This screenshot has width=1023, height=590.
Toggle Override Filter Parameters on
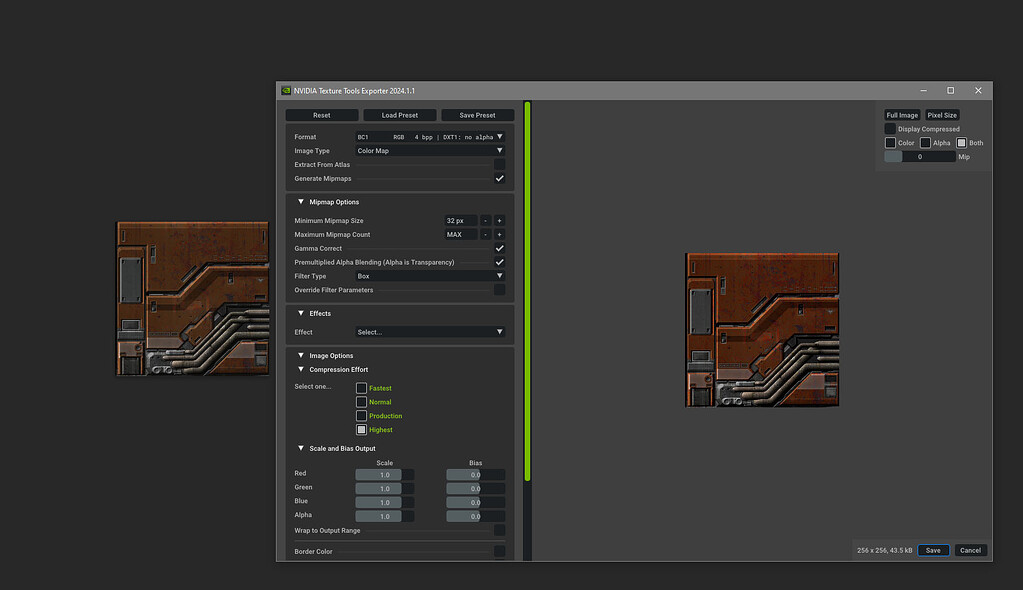(498, 289)
